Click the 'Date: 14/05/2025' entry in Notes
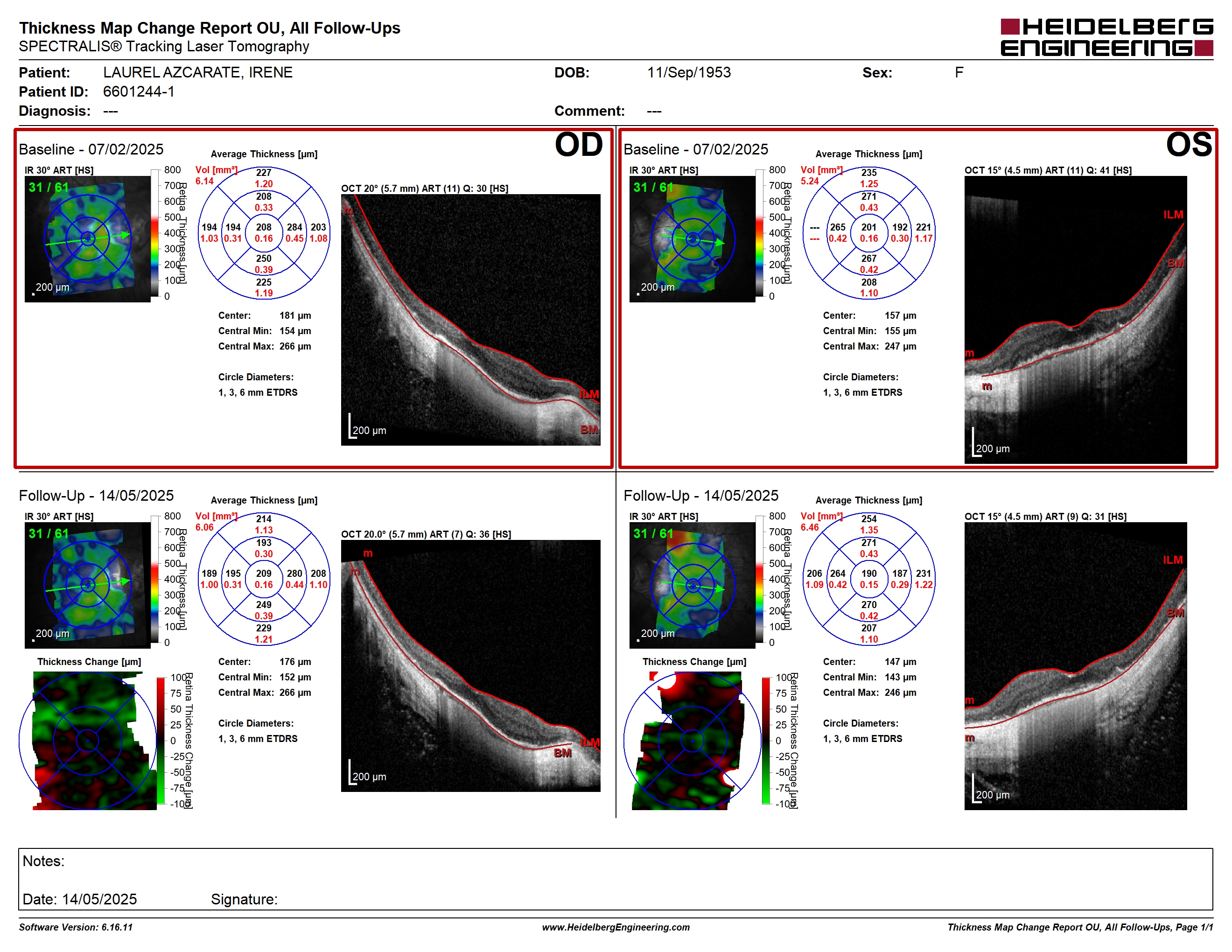Viewport: 1232px width, 952px height. click(79, 899)
